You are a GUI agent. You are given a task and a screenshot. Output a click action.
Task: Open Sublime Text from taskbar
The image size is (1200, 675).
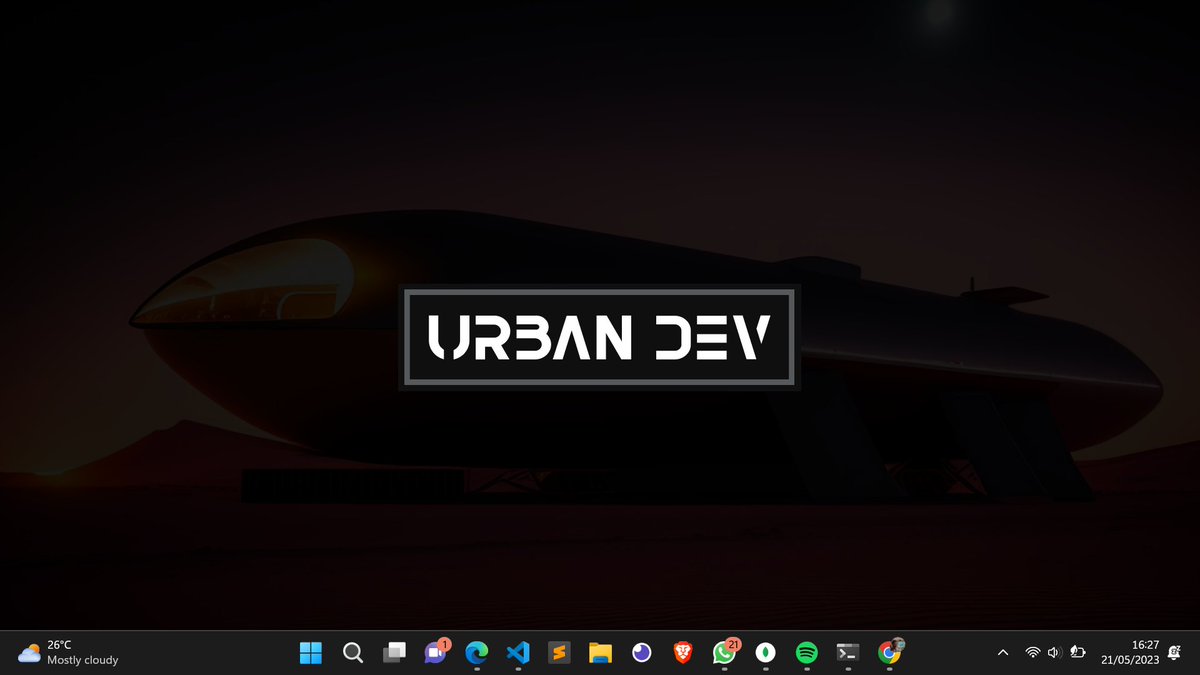point(559,653)
